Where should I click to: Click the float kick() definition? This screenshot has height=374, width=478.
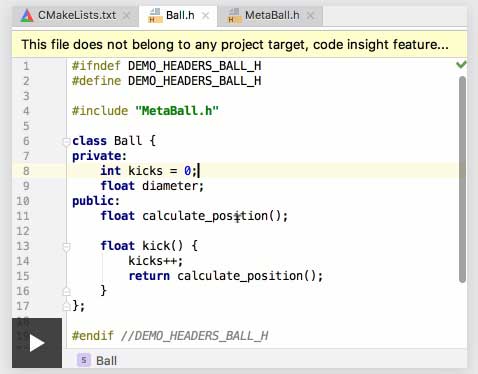[149, 246]
